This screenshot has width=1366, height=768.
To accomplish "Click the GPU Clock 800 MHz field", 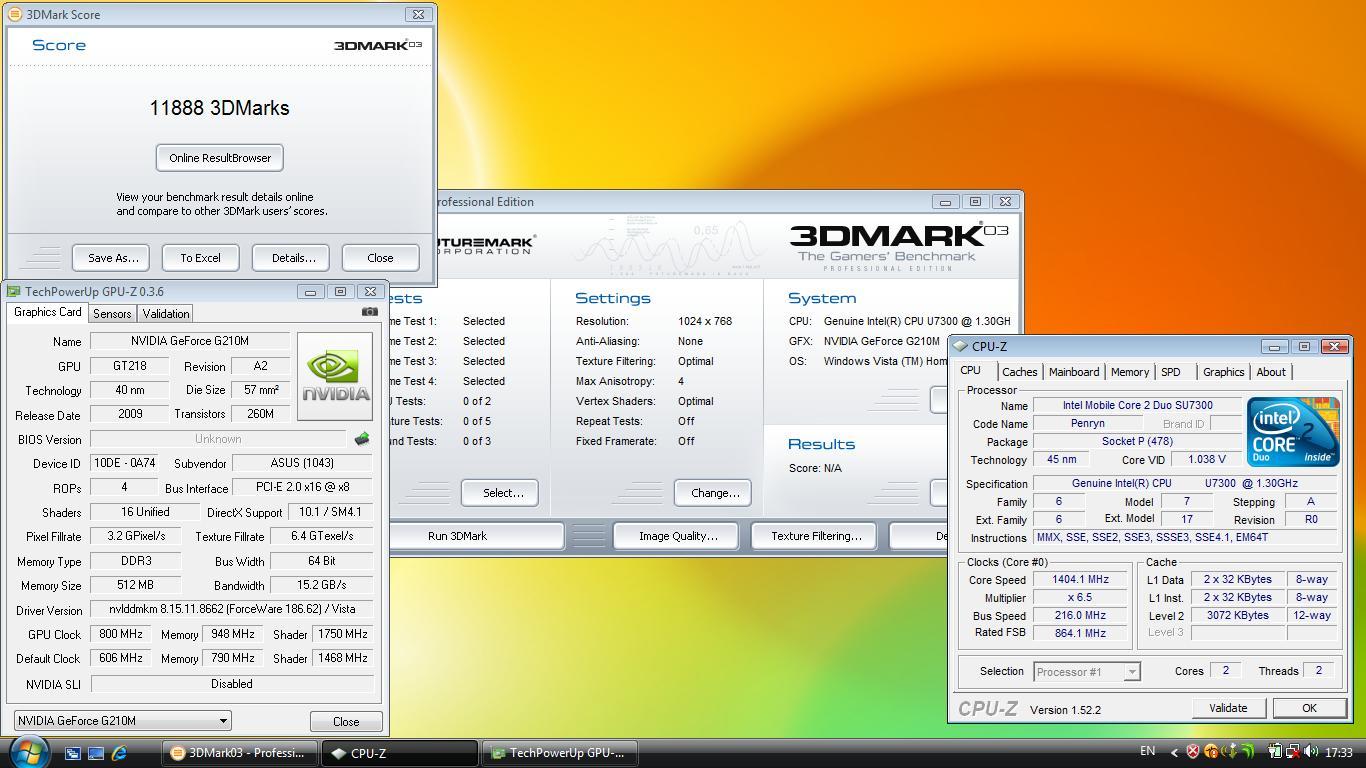I will click(121, 634).
